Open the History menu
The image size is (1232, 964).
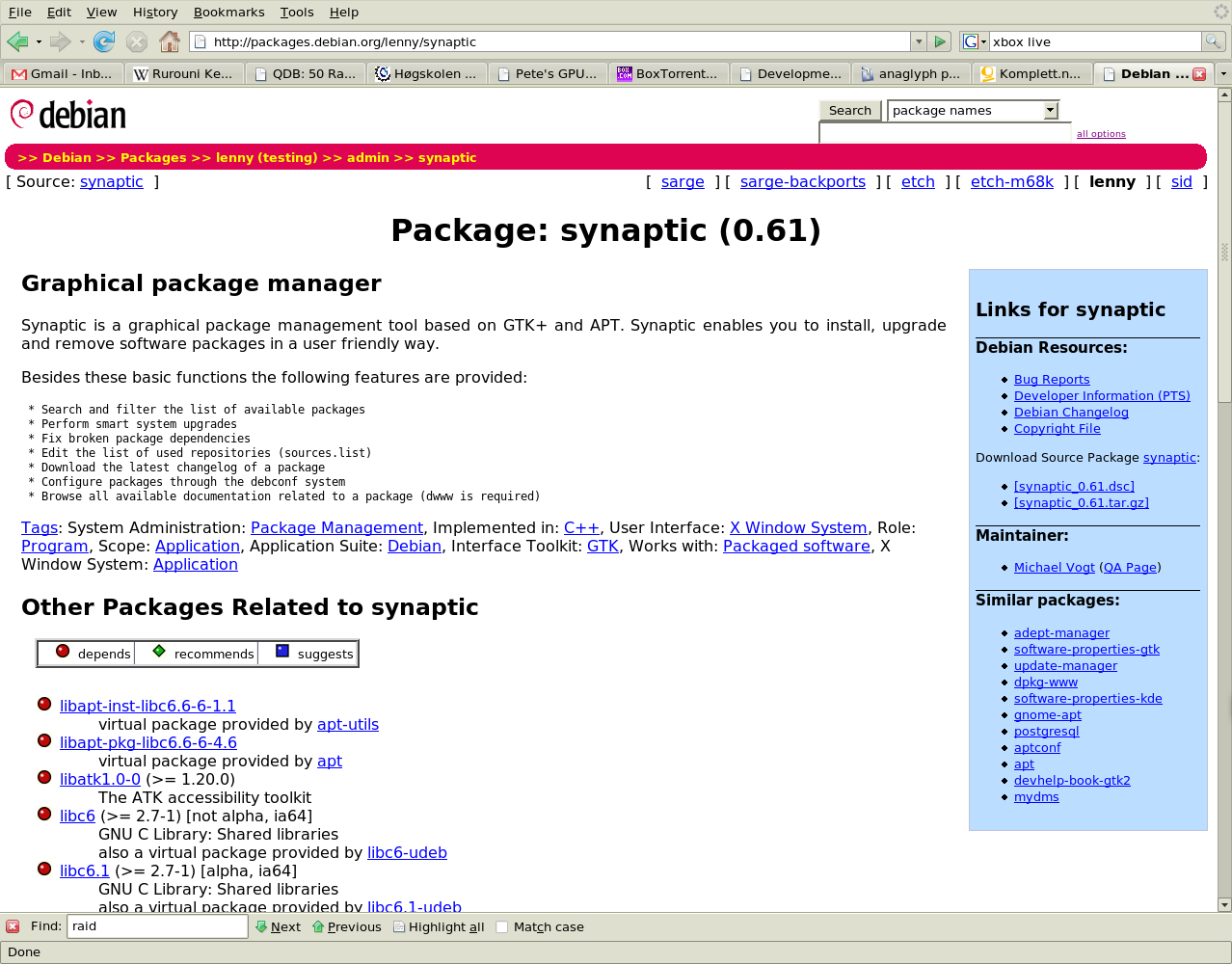[x=155, y=12]
